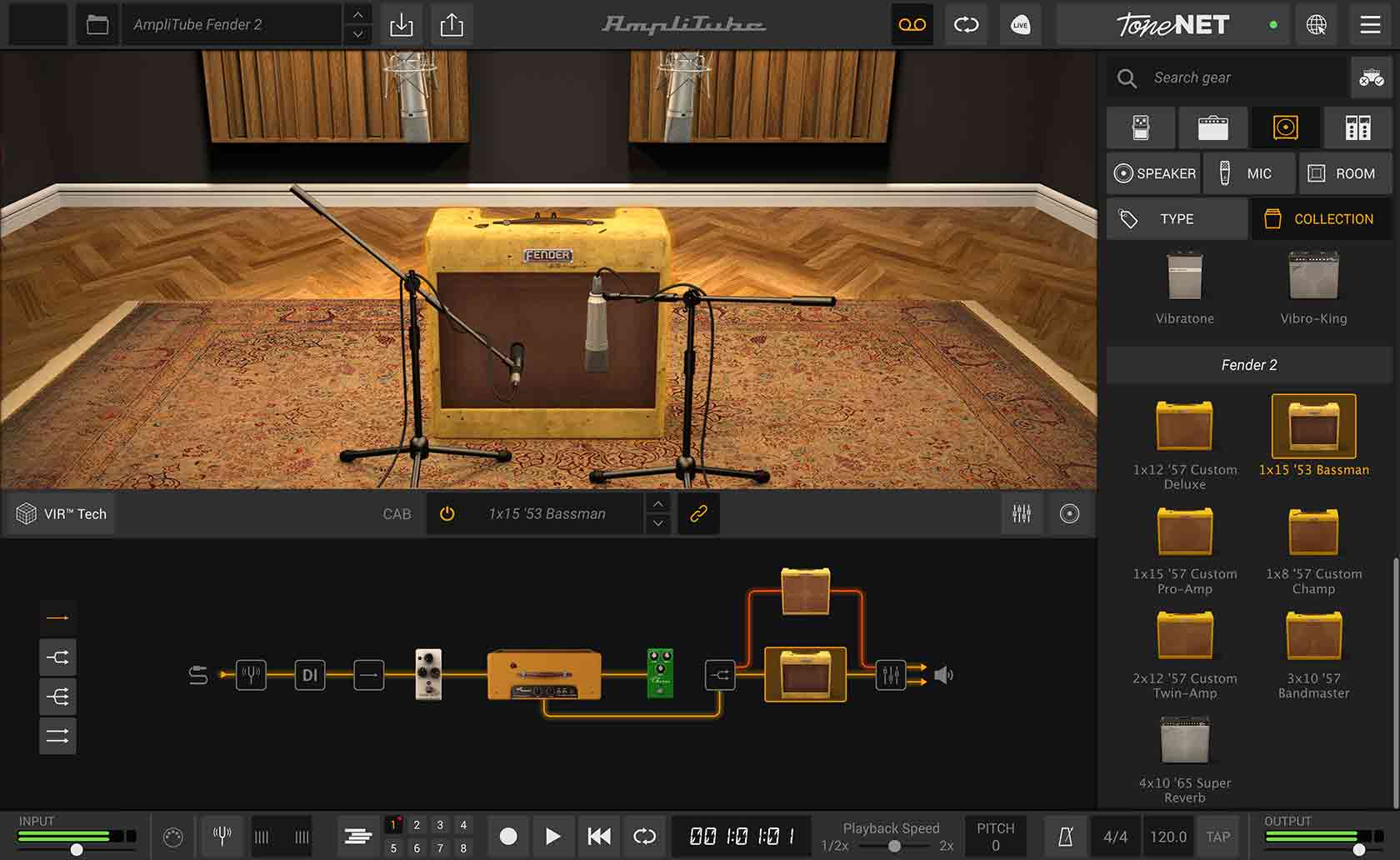
Task: Select the mixer block at chain end
Action: click(890, 675)
